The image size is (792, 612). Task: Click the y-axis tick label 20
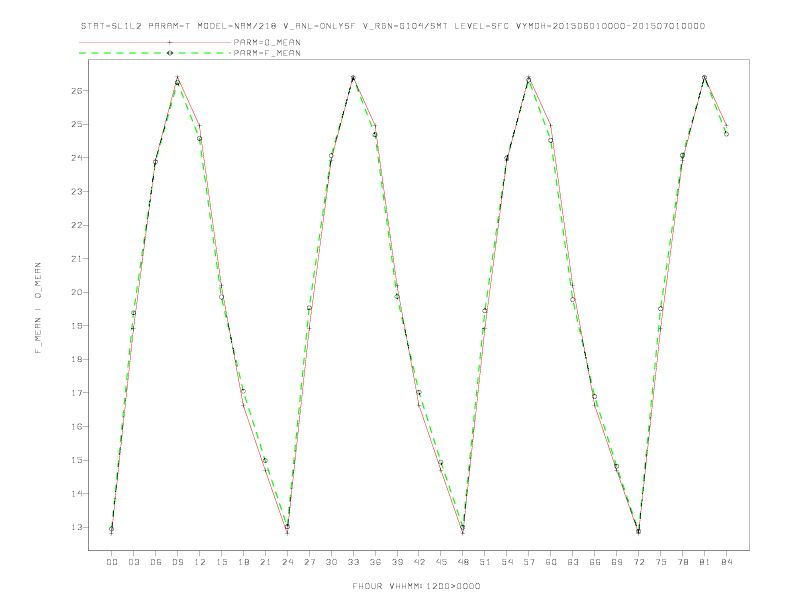[x=77, y=292]
